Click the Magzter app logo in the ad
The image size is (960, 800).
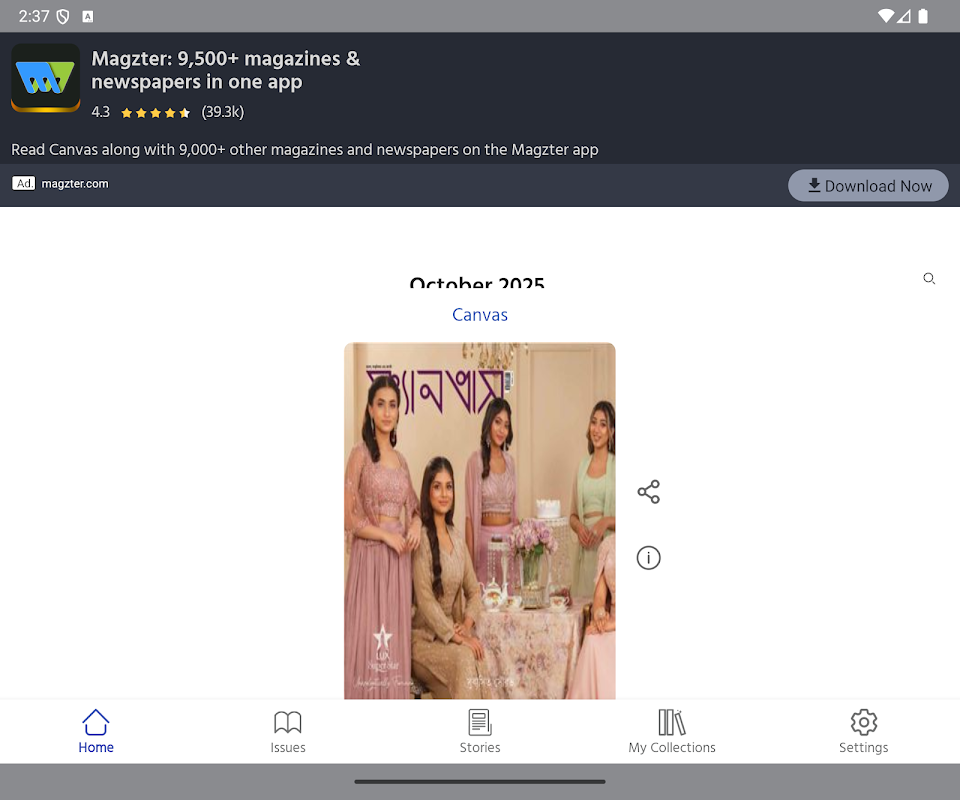tap(45, 78)
